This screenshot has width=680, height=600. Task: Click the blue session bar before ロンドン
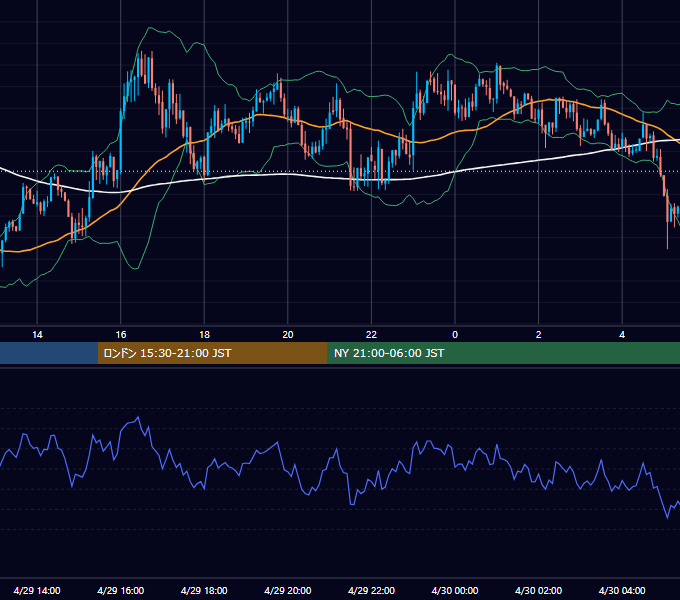(49, 353)
